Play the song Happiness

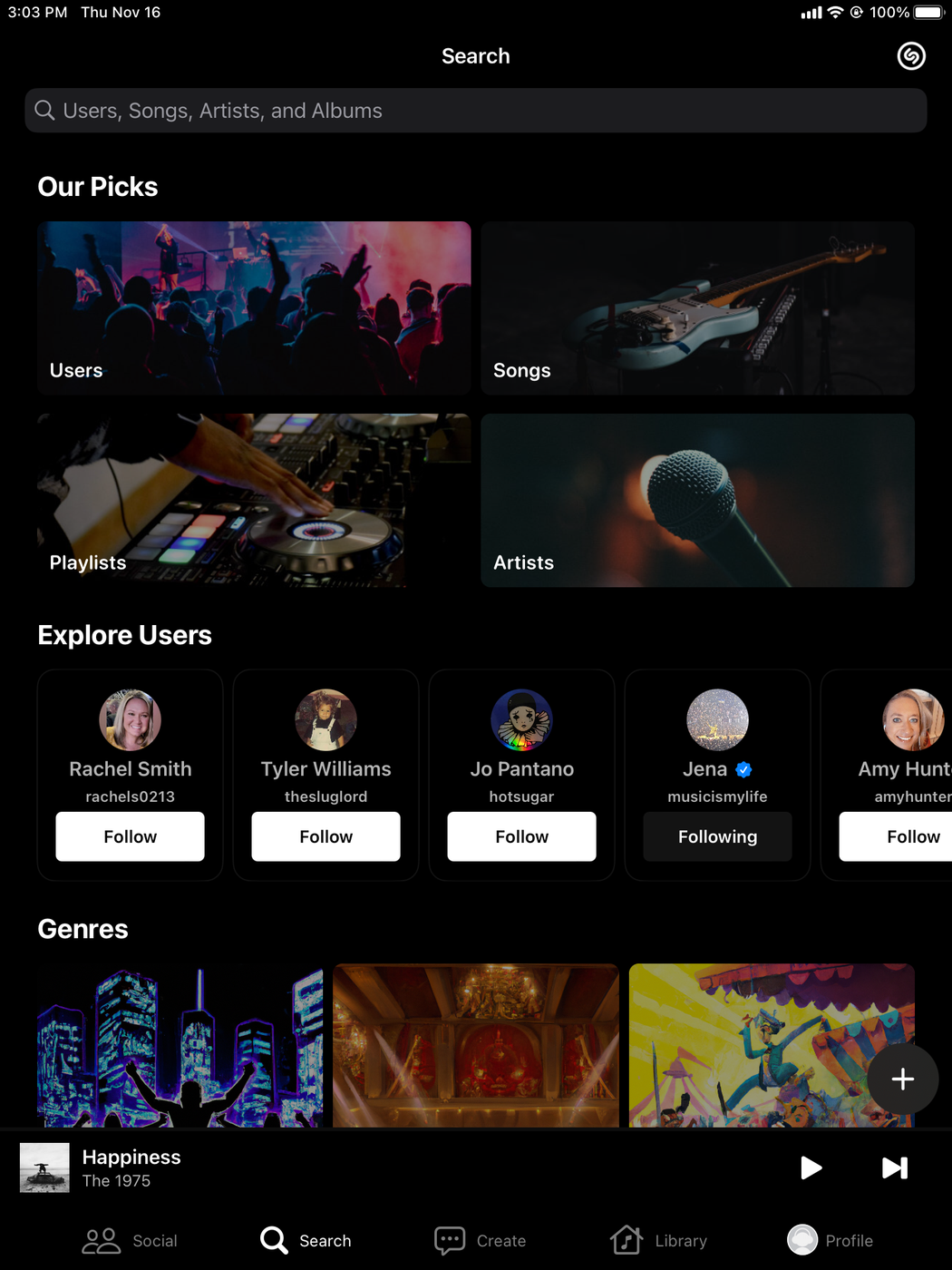(811, 1167)
